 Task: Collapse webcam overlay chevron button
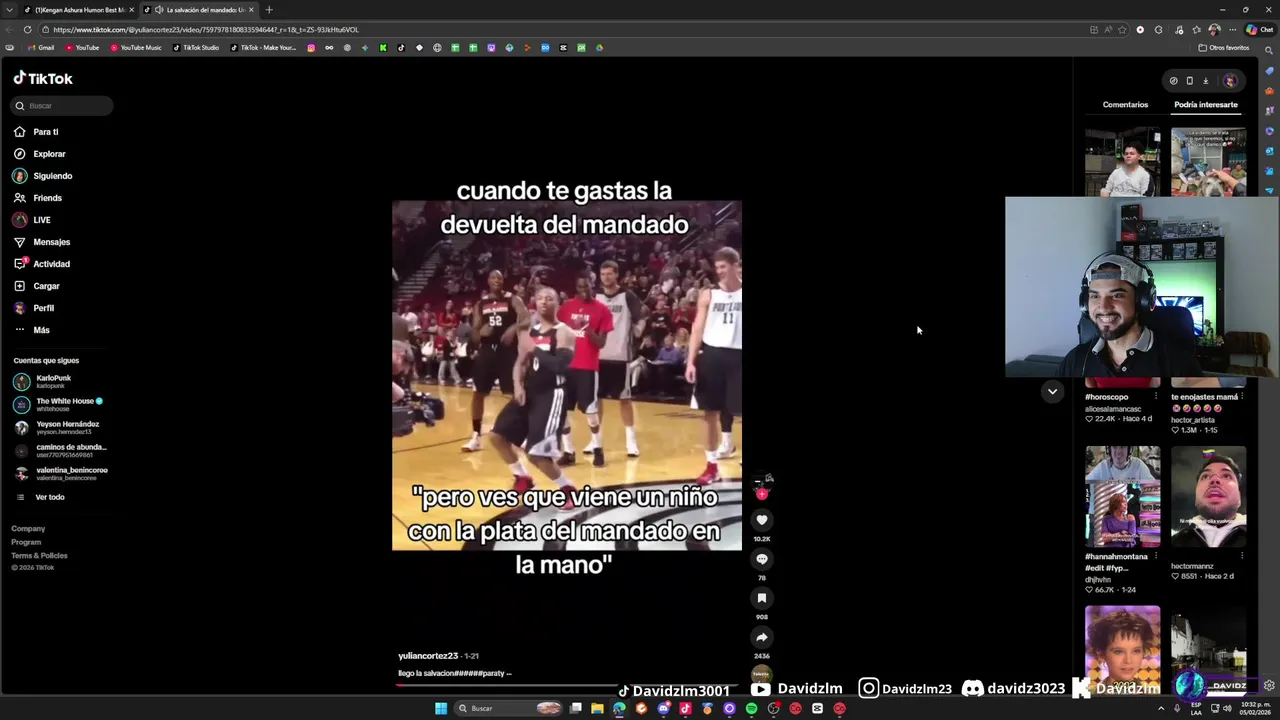pos(1052,392)
